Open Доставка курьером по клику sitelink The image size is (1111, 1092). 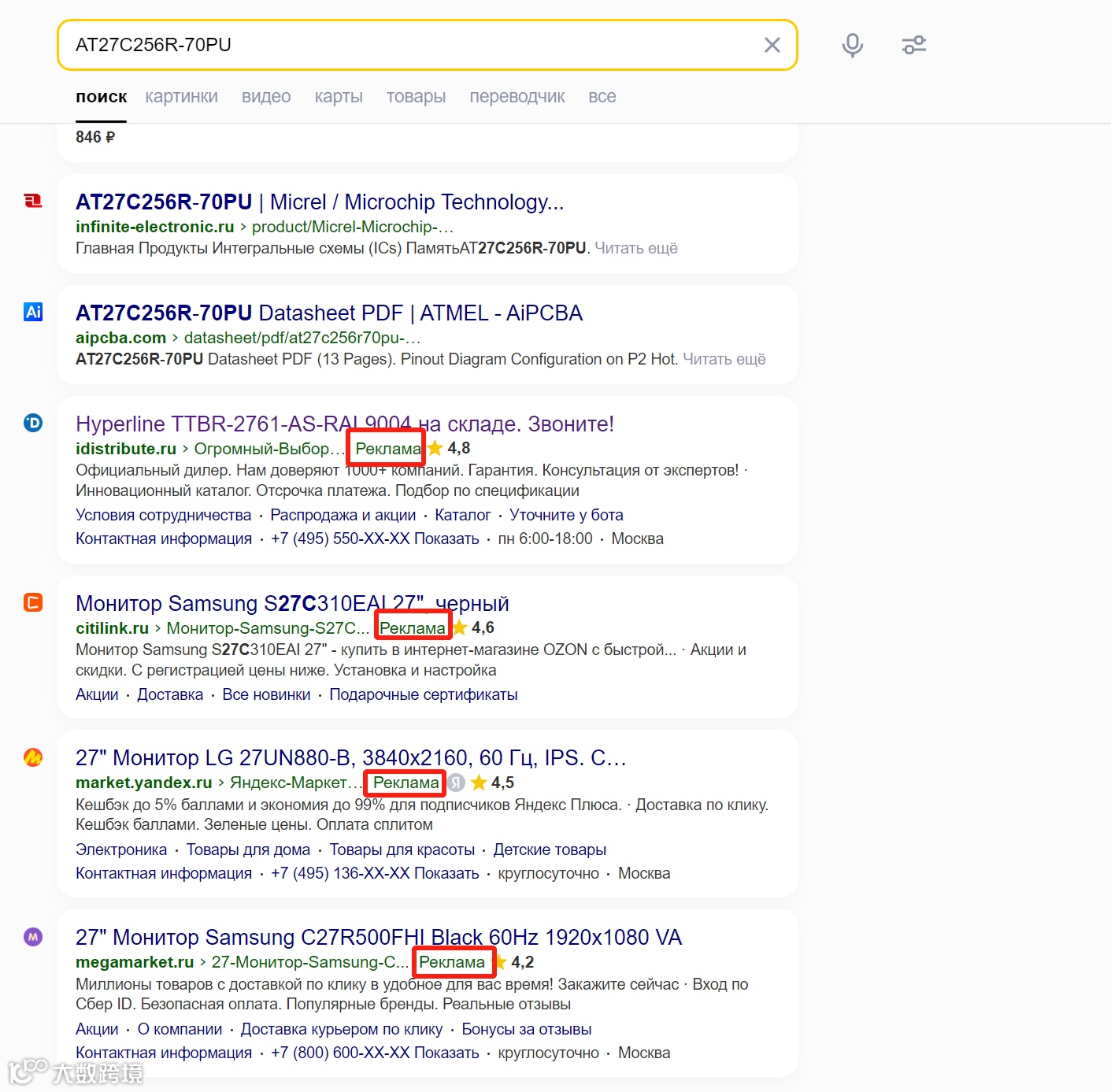(x=342, y=1029)
